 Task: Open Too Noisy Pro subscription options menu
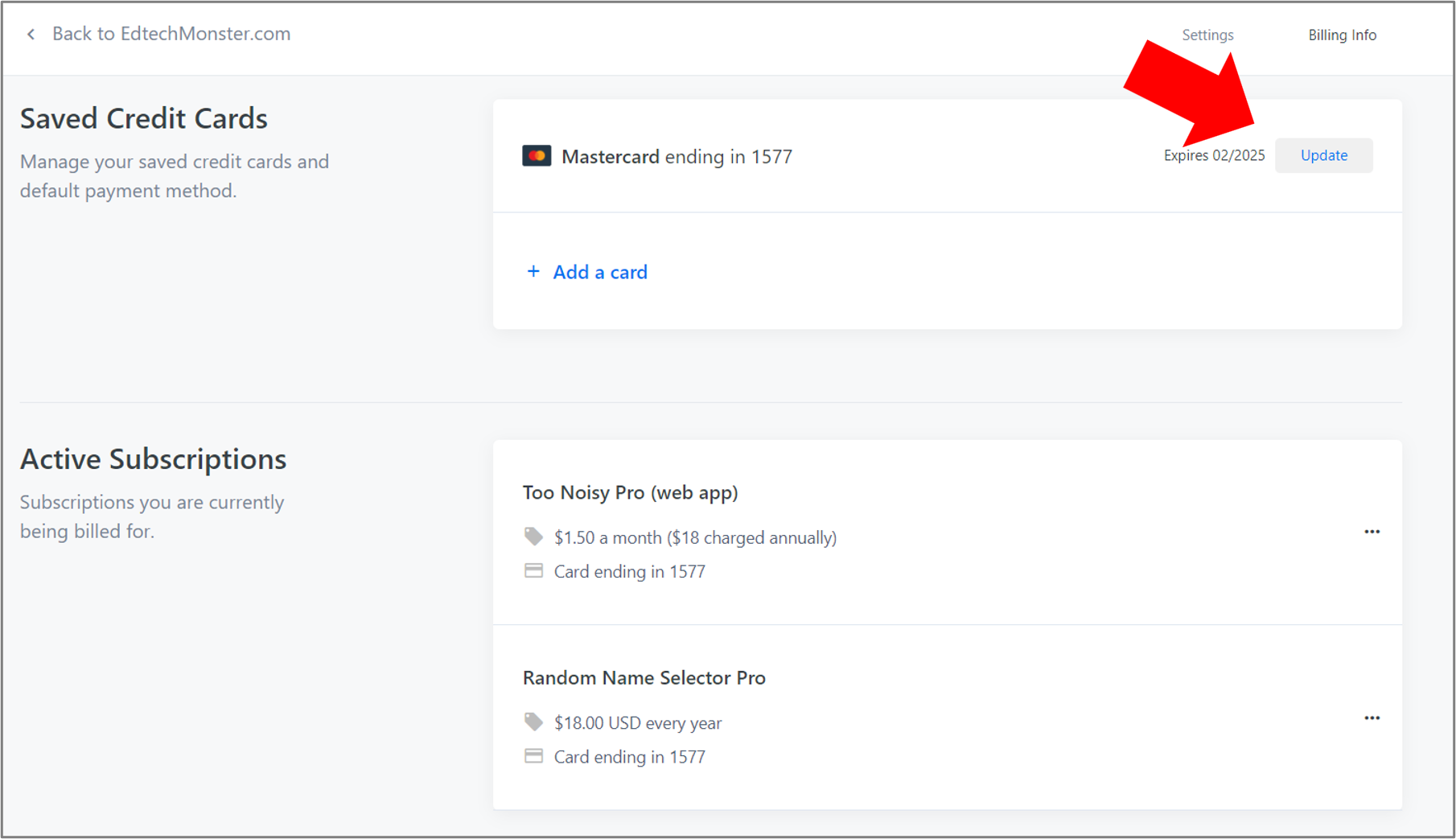click(1372, 532)
